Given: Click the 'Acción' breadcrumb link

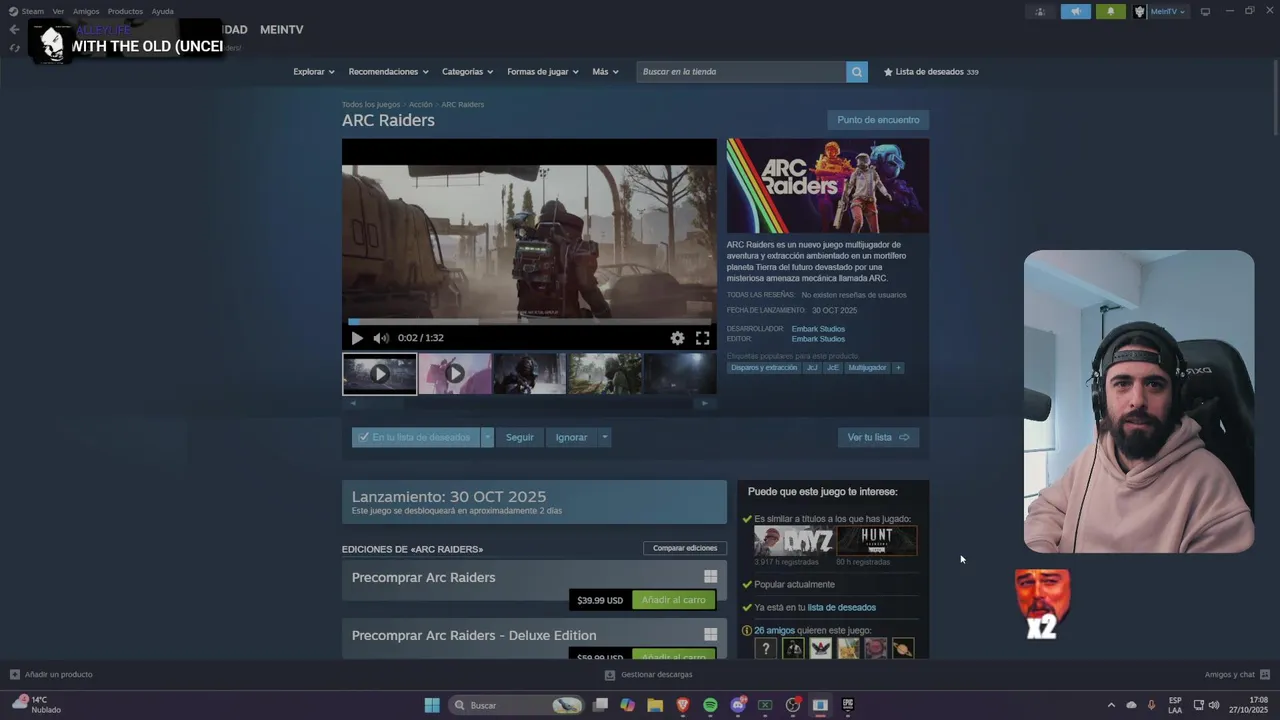Looking at the screenshot, I should pos(420,104).
